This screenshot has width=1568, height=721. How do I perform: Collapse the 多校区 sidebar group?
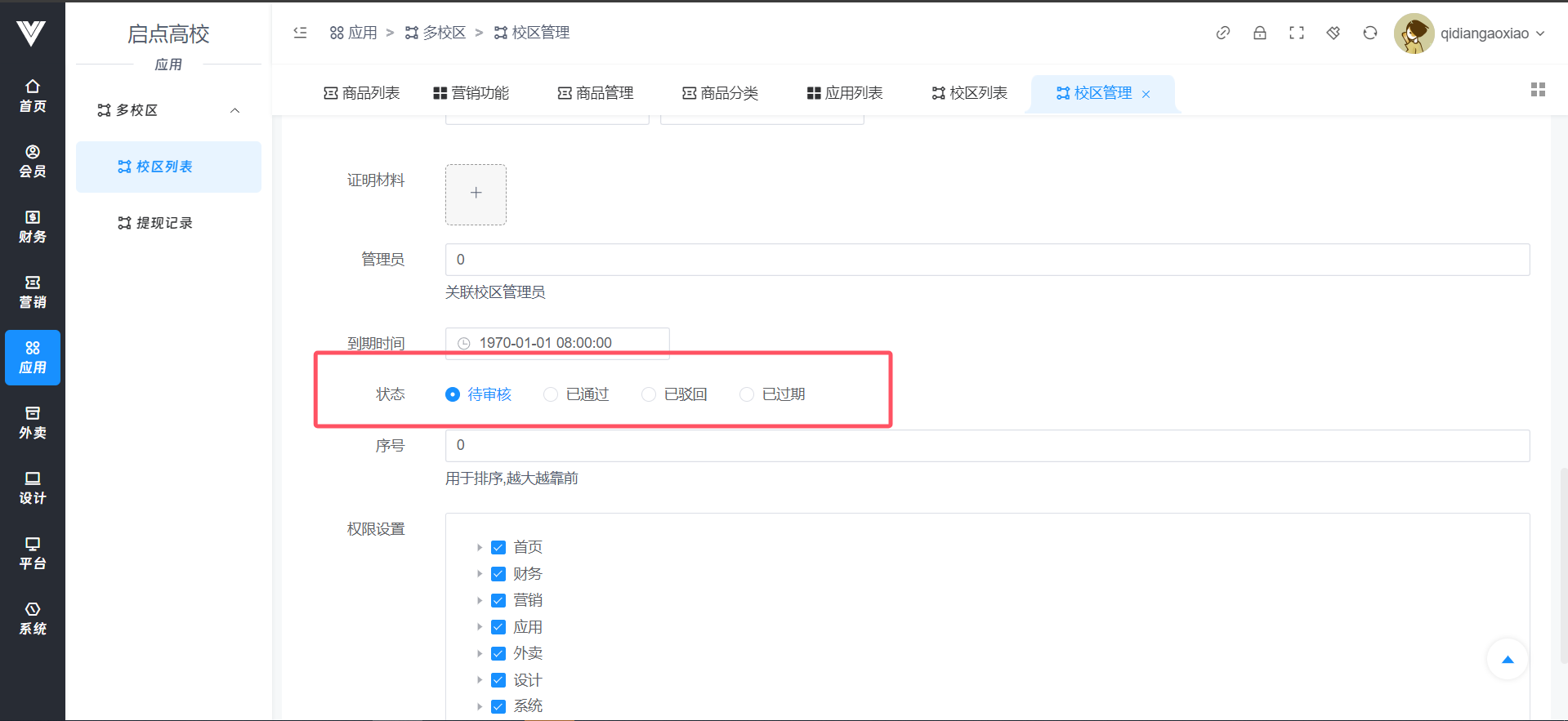(x=235, y=110)
